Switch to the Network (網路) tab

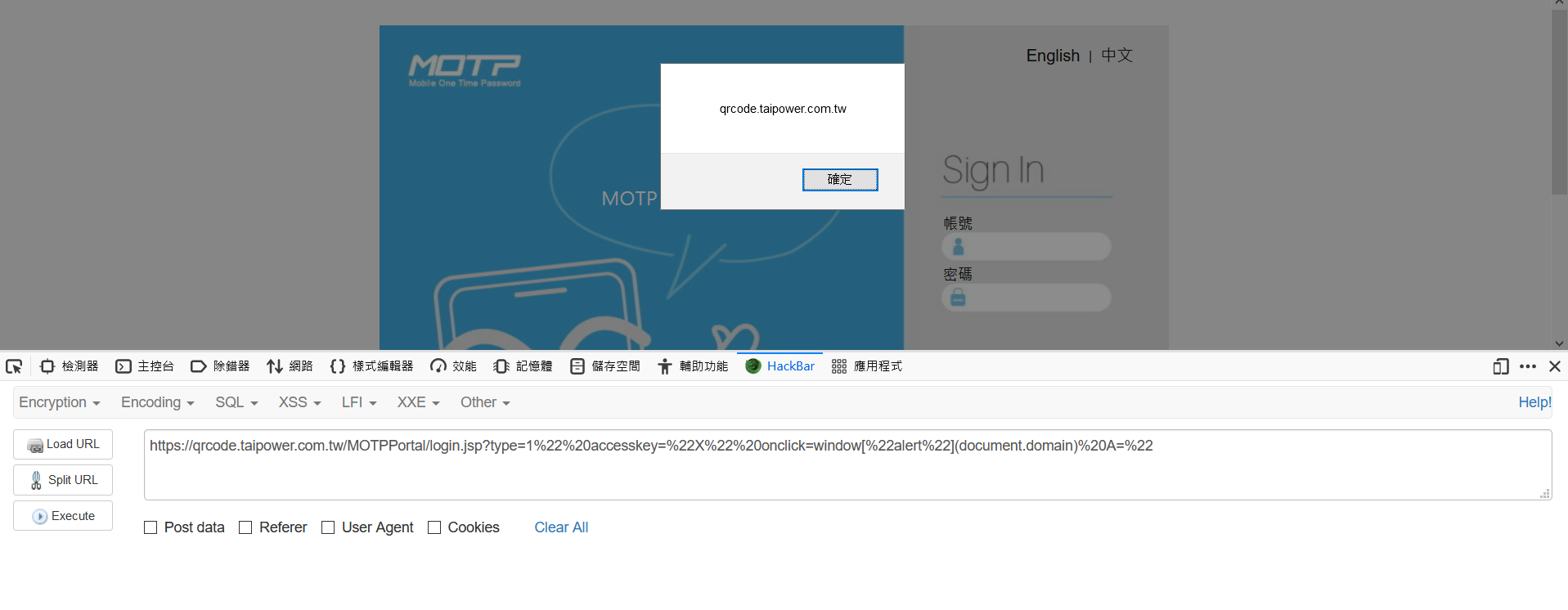(x=290, y=366)
